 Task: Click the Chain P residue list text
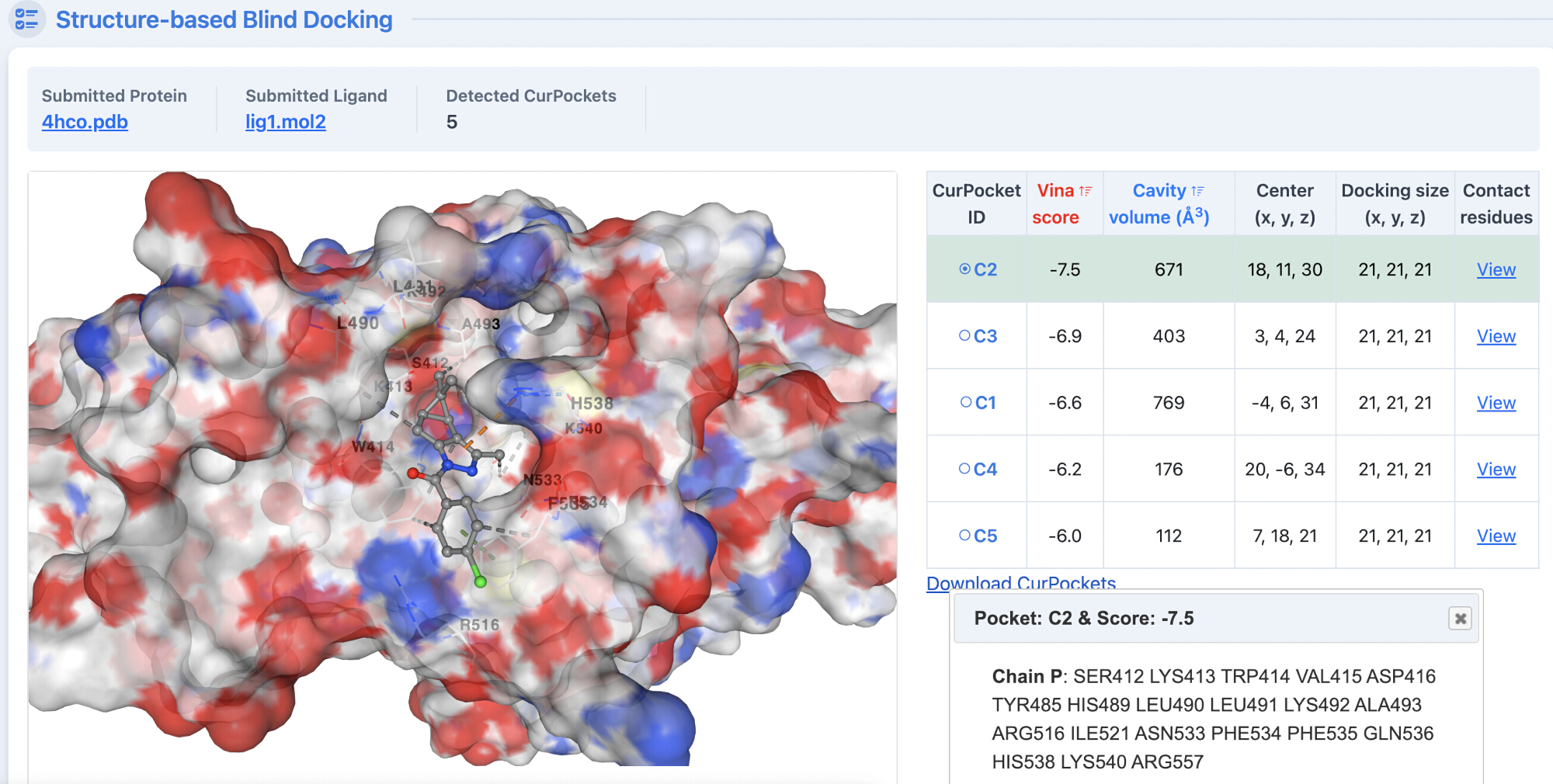click(x=1214, y=719)
